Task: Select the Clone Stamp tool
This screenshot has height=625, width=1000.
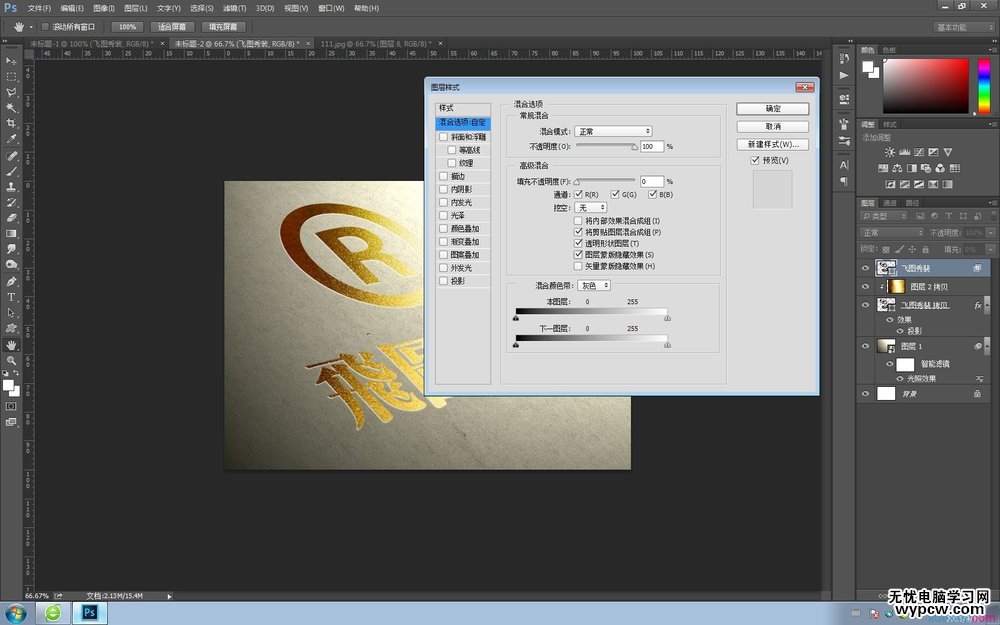Action: click(x=11, y=187)
